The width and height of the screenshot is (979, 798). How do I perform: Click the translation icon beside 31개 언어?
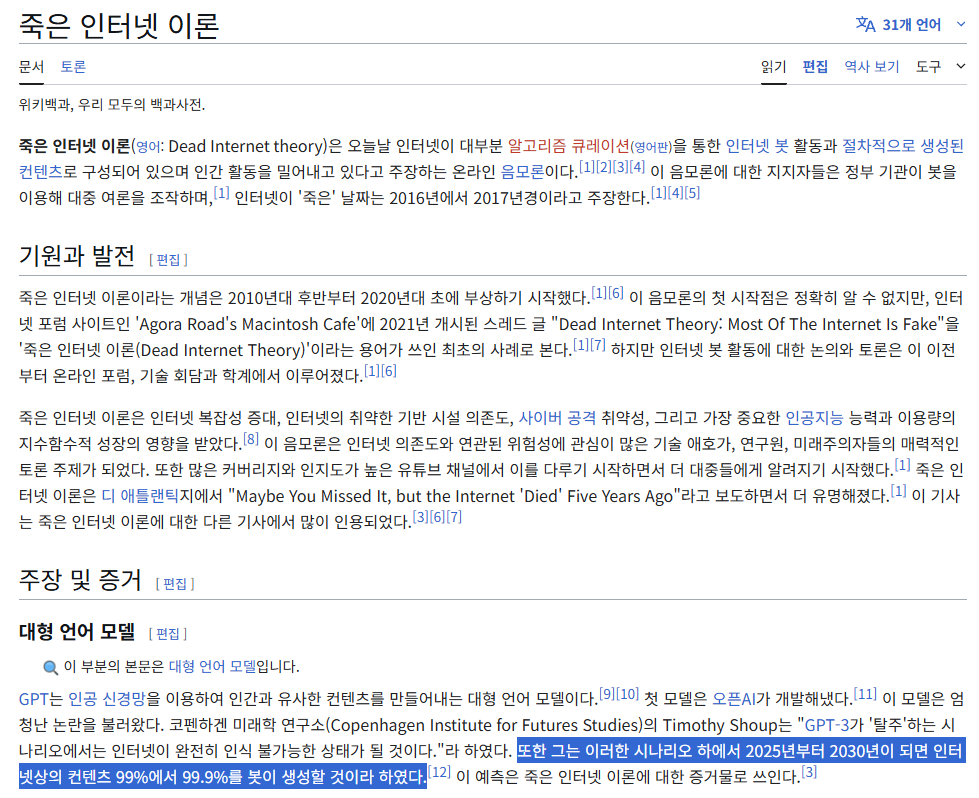(865, 25)
